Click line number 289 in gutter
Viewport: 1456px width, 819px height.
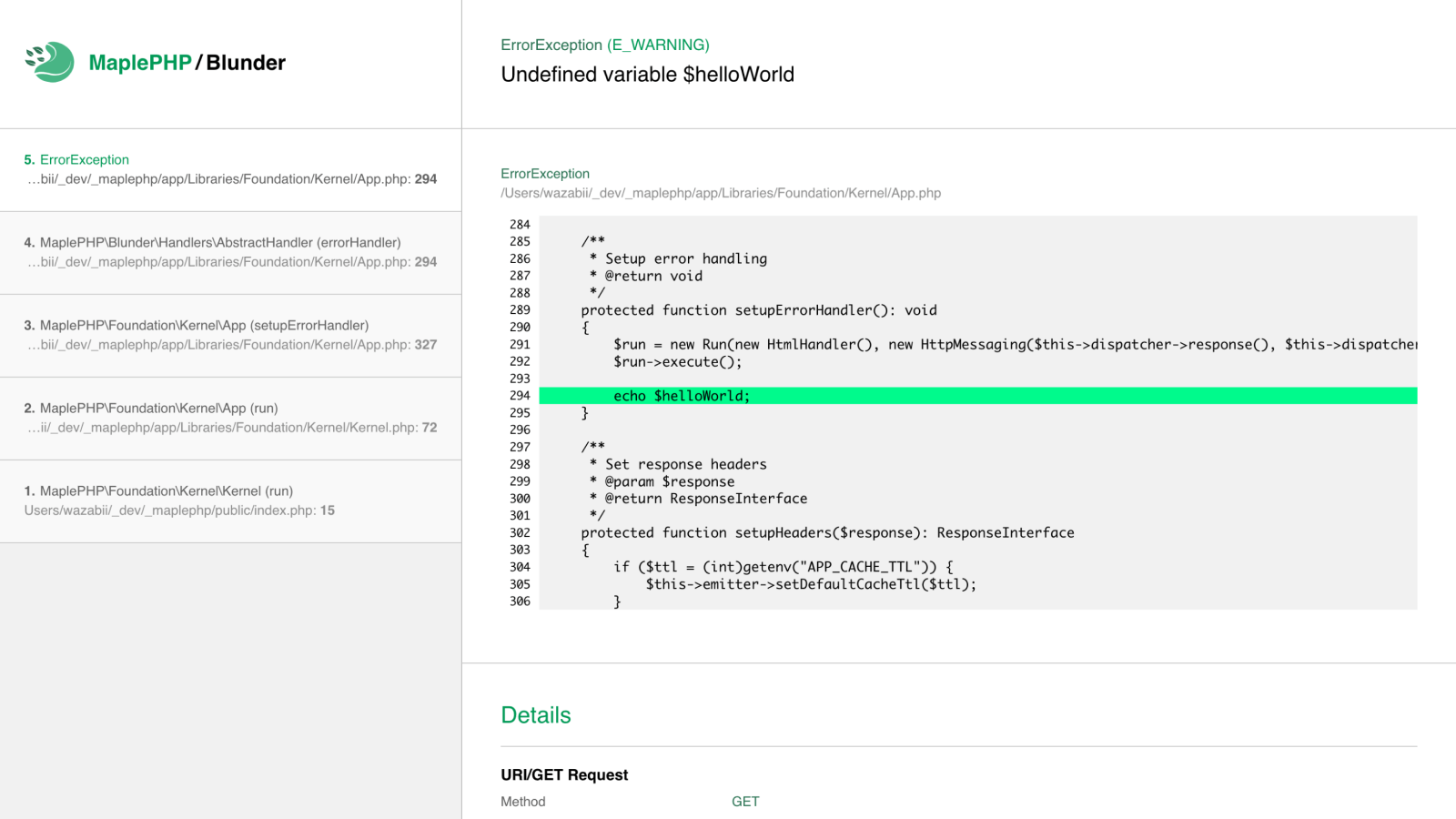point(520,310)
